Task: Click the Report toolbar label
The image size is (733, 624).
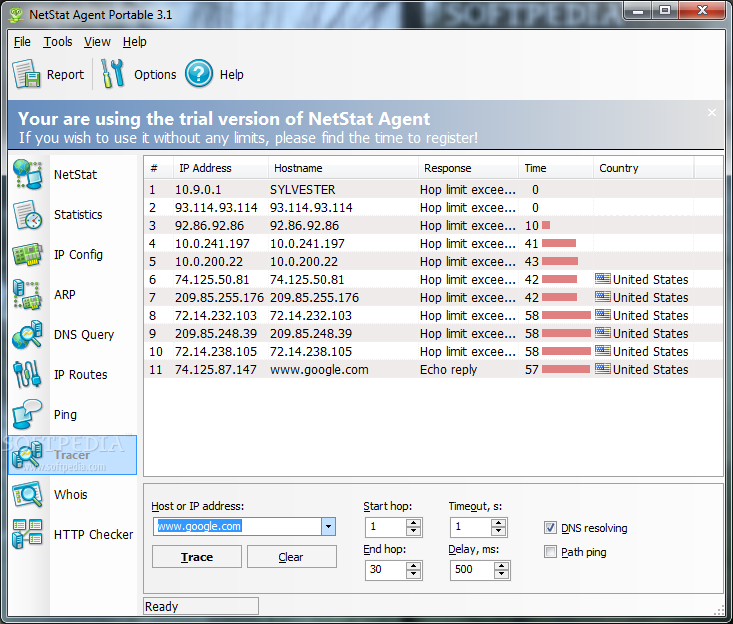Action: 65,75
